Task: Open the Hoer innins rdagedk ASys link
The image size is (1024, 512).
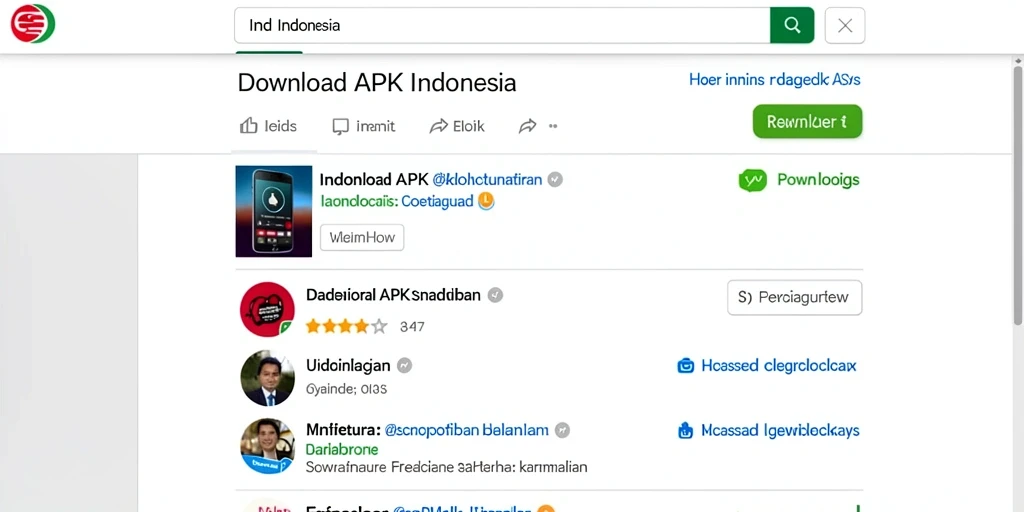Action: pyautogui.click(x=775, y=80)
